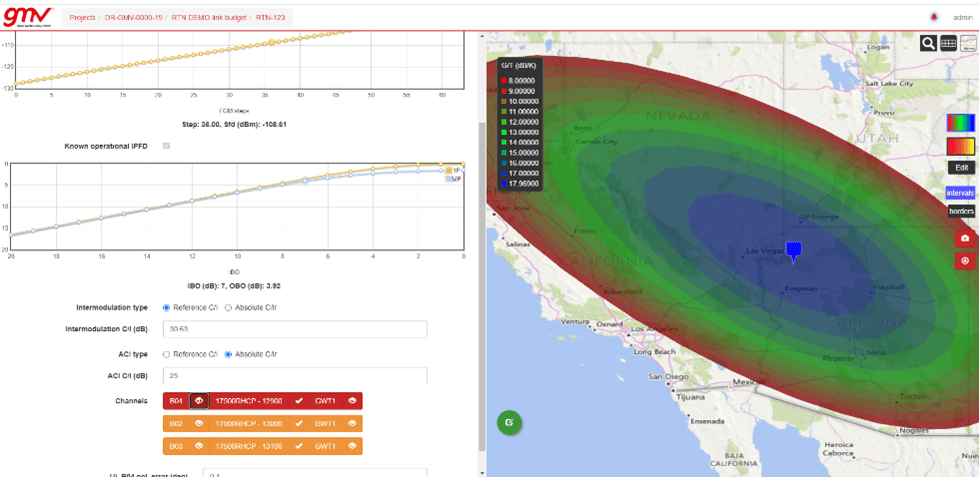
Task: Select the rainbow blue-green color palette
Action: (x=961, y=122)
